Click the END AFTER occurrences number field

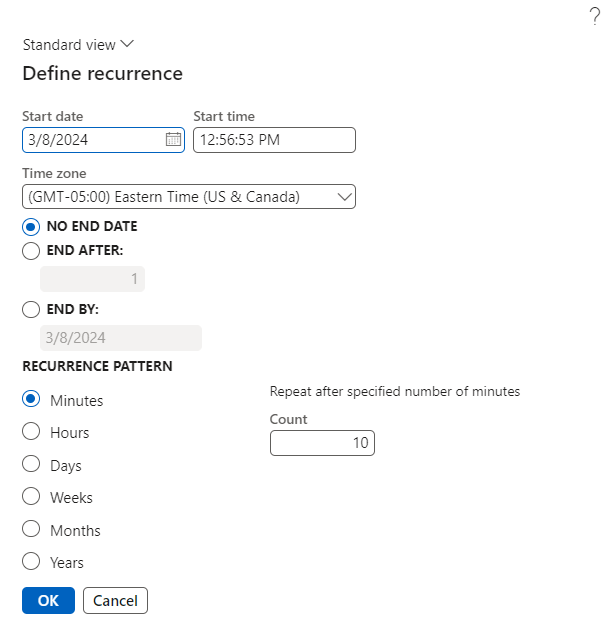92,279
